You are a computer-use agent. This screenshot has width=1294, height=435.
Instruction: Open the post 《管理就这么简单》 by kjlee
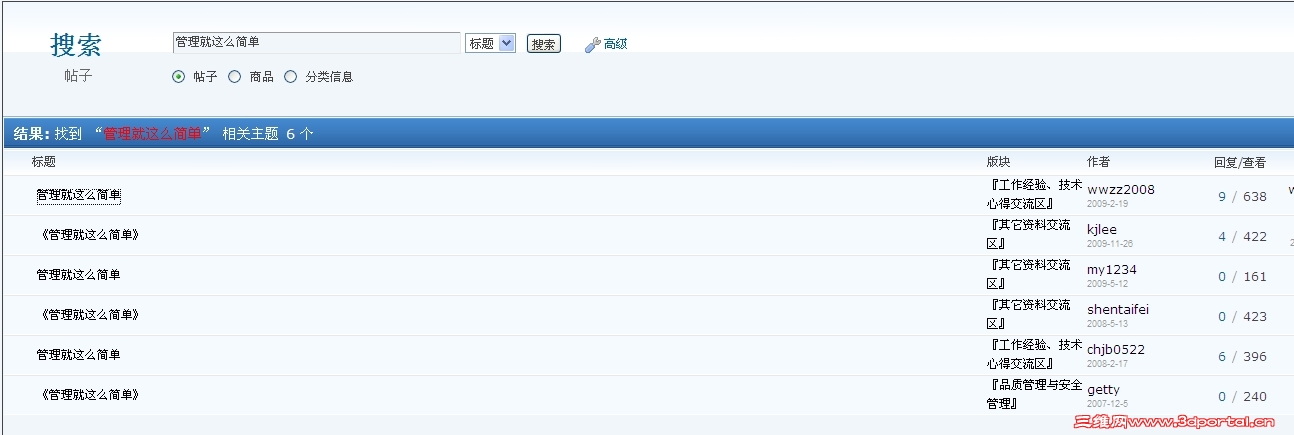(x=88, y=235)
